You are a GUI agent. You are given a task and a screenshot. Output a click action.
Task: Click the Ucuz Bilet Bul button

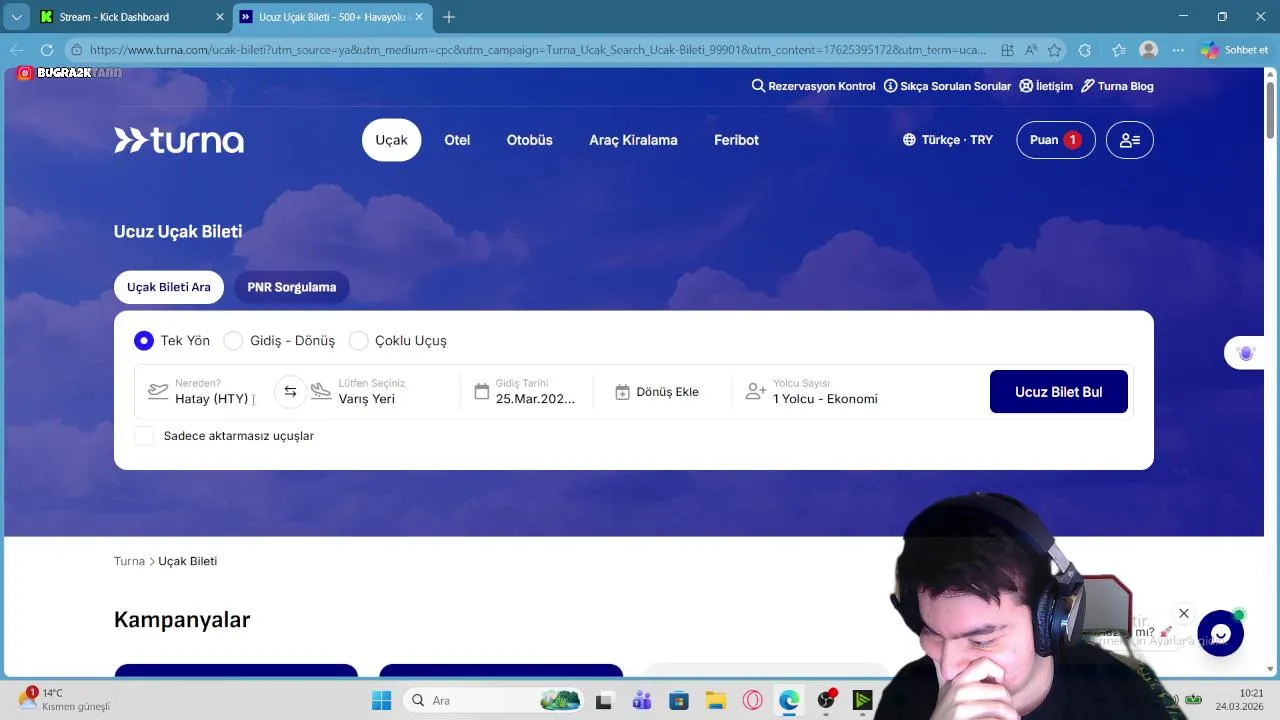pyautogui.click(x=1059, y=392)
